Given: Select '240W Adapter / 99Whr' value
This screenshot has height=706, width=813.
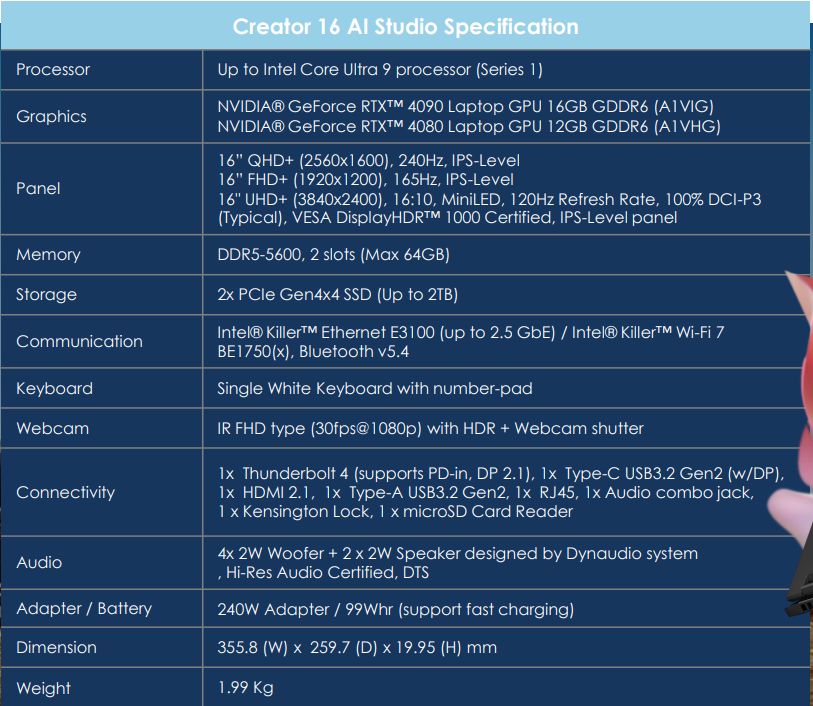Looking at the screenshot, I should click(396, 610).
